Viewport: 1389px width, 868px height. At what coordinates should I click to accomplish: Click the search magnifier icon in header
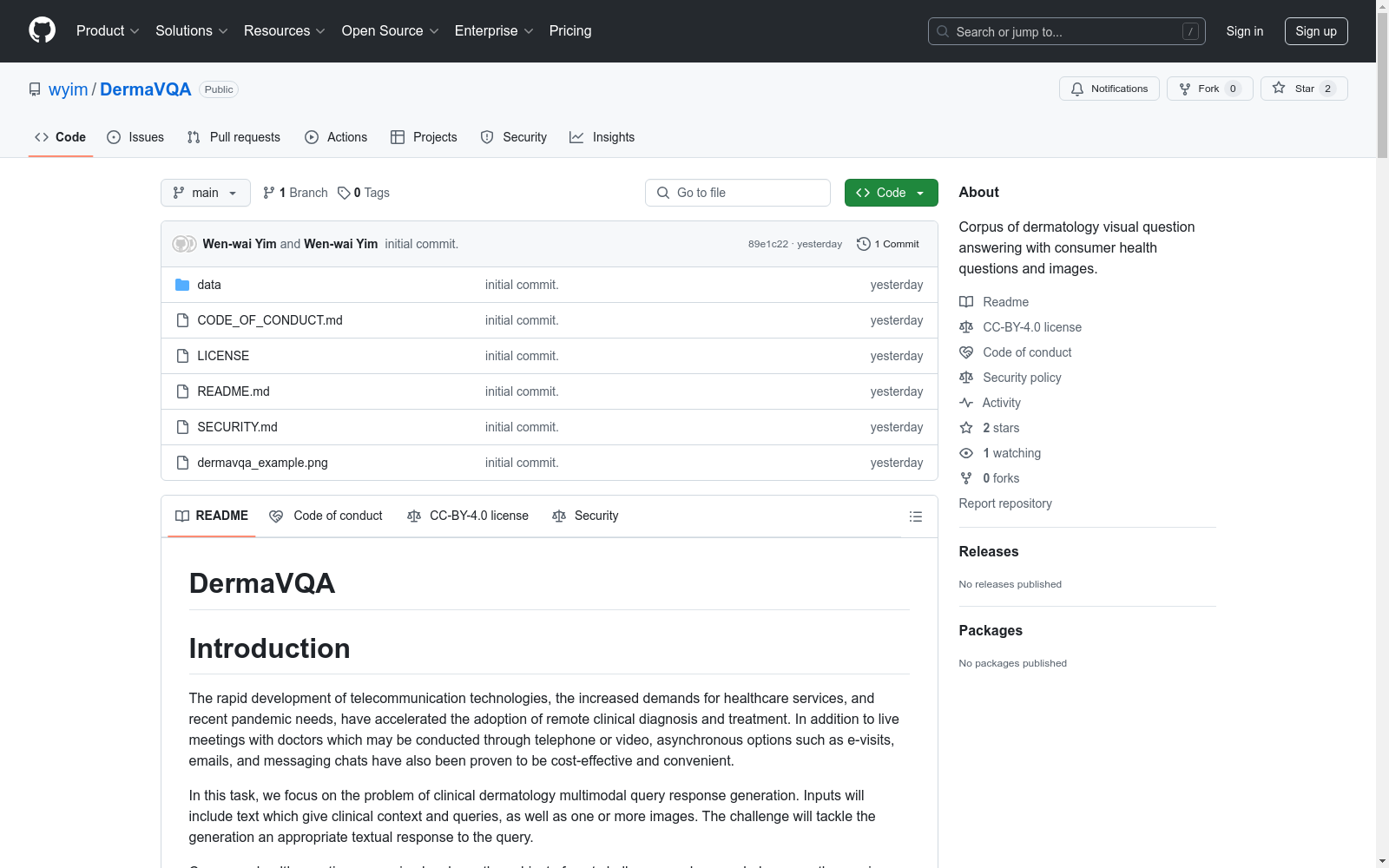pyautogui.click(x=943, y=31)
